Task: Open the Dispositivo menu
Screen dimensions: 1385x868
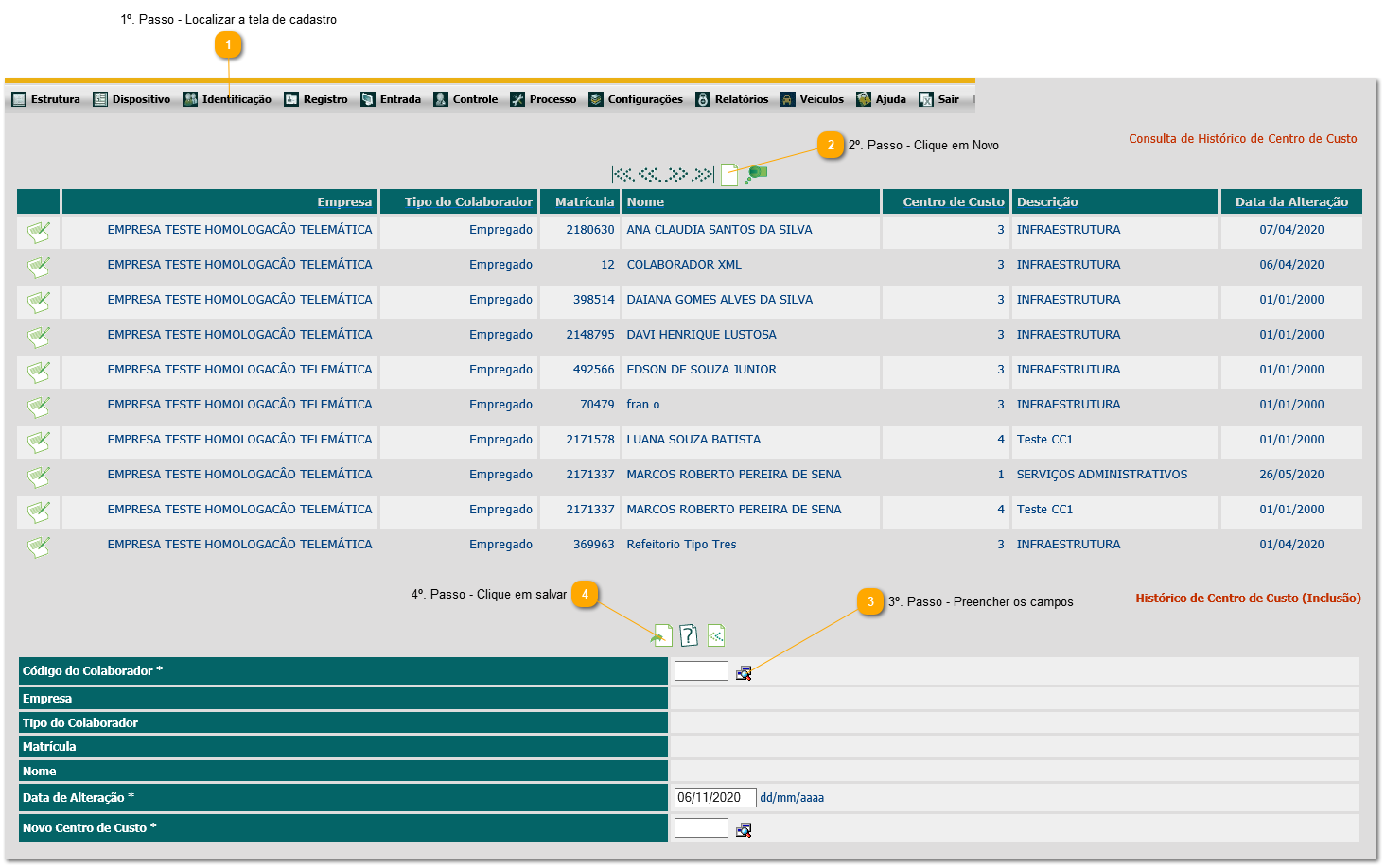Action: tap(131, 99)
